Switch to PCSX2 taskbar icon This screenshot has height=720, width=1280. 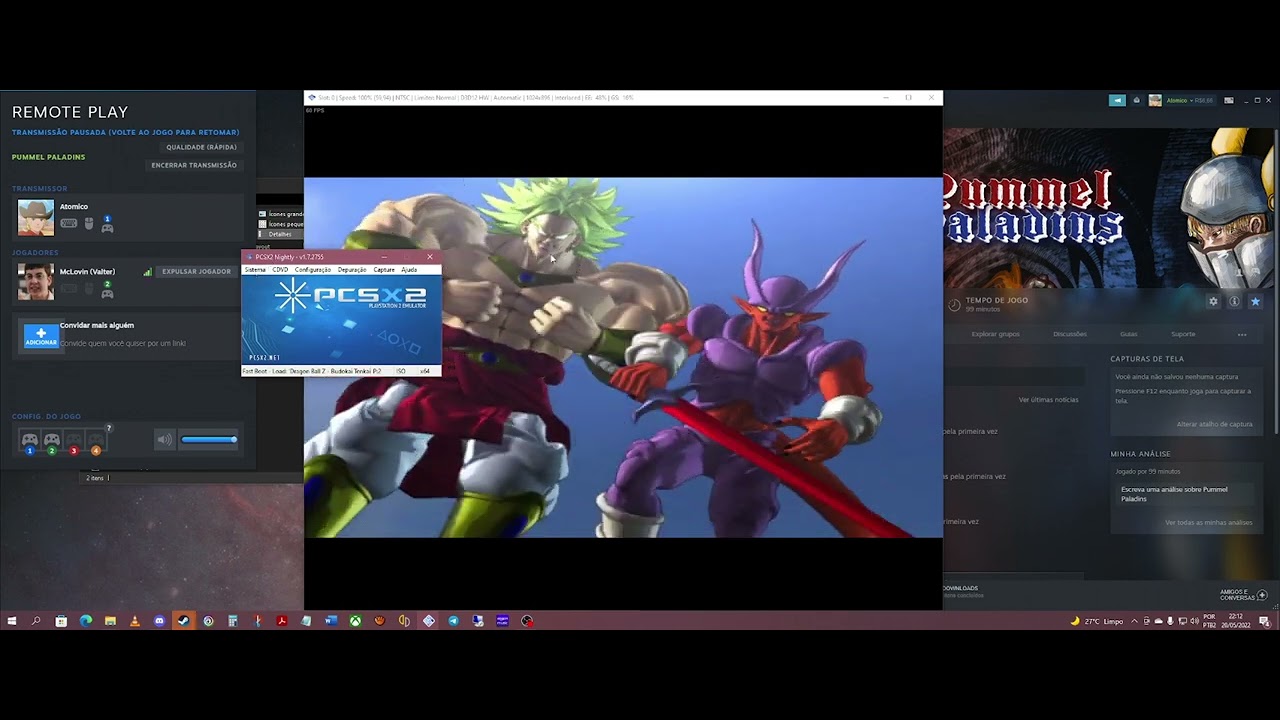pyautogui.click(x=428, y=621)
